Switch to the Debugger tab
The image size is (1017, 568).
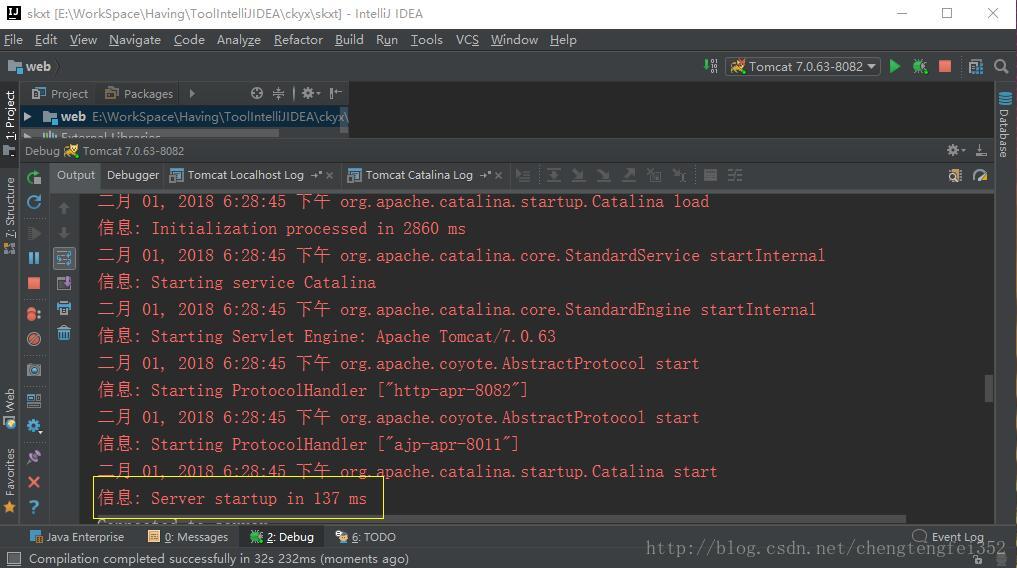[133, 175]
